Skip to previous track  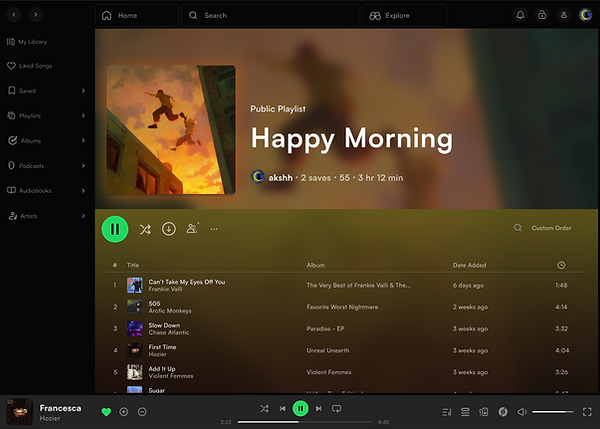[282, 409]
